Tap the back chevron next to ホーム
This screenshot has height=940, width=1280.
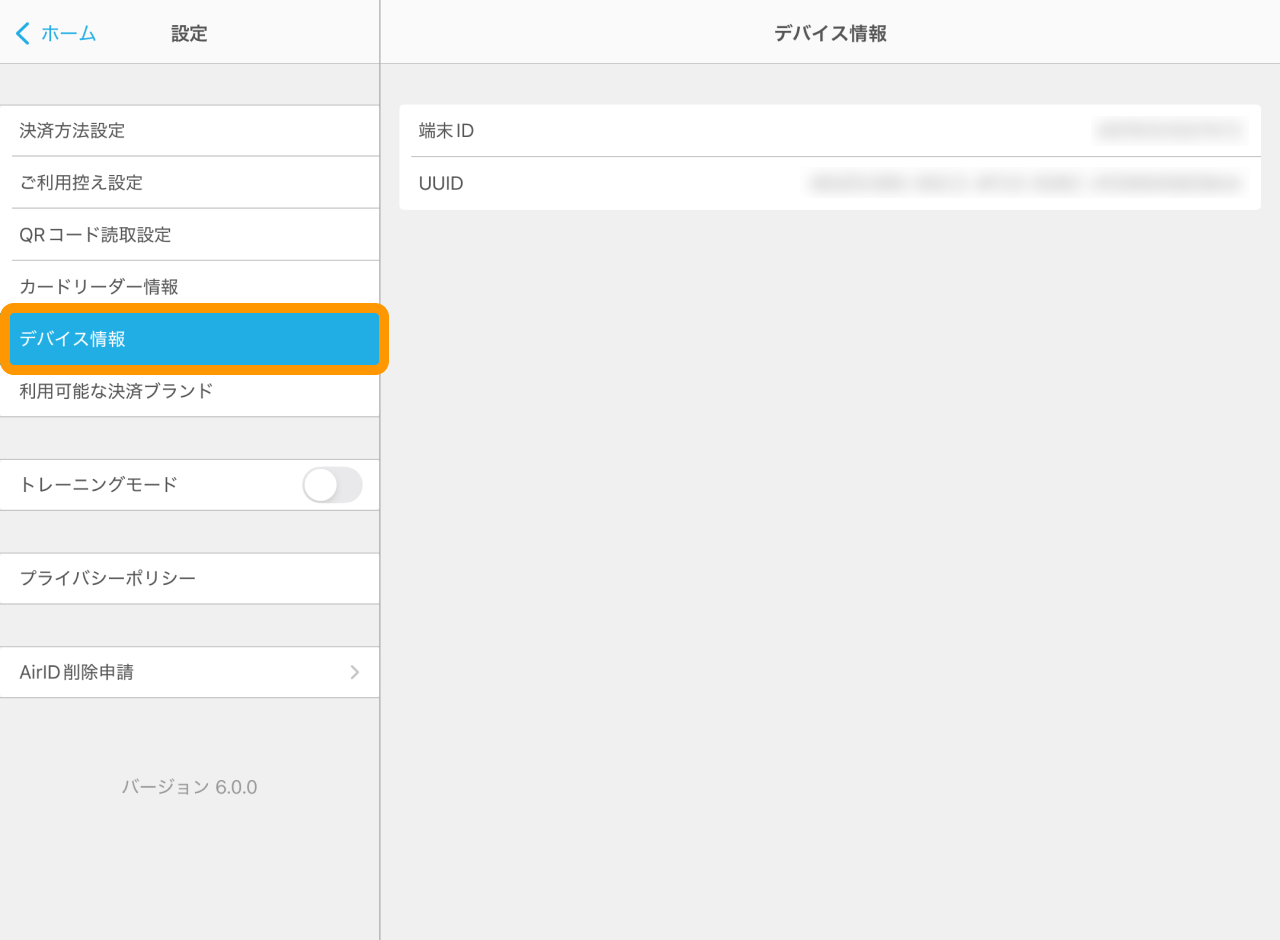pos(22,32)
